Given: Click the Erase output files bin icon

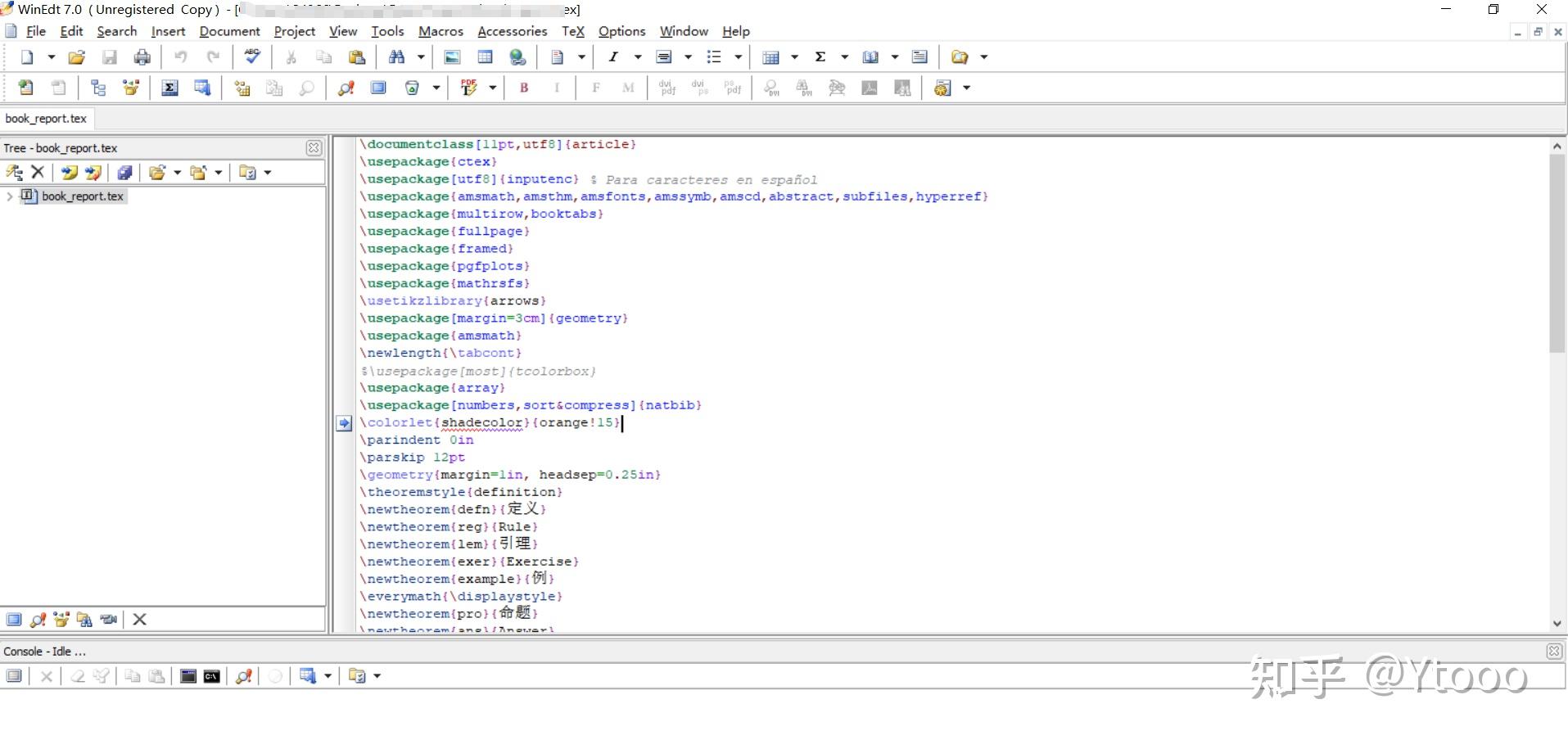Looking at the screenshot, I should click(x=412, y=88).
